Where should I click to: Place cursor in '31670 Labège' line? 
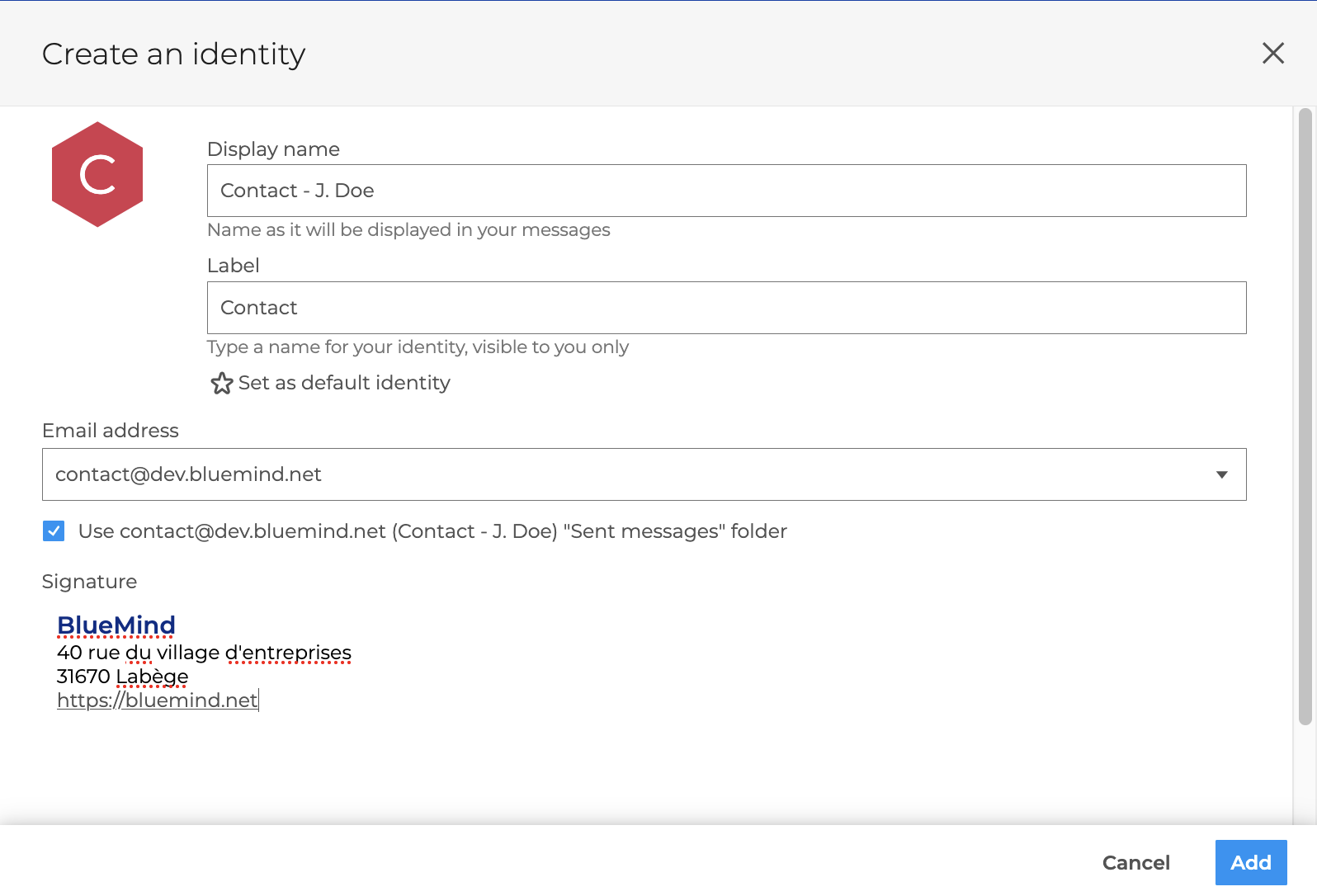coord(122,677)
